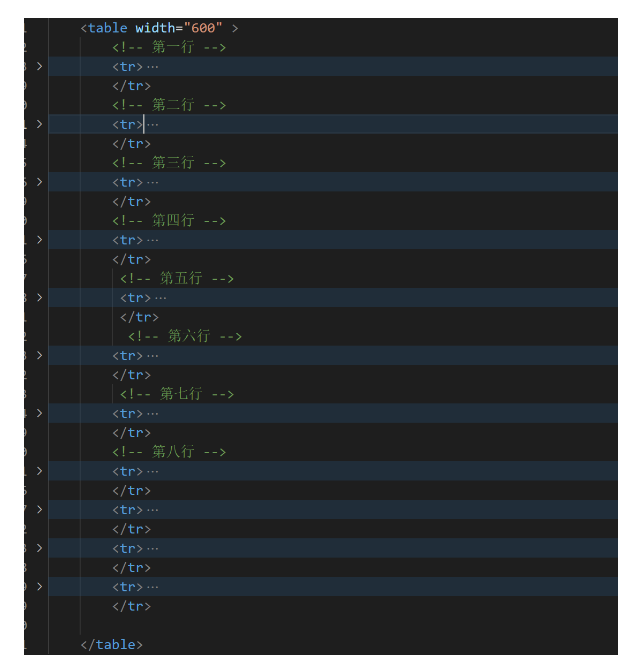Click the ellipsis after <tr> below 第一行
Viewport: 618px width, 660px height.
152,67
